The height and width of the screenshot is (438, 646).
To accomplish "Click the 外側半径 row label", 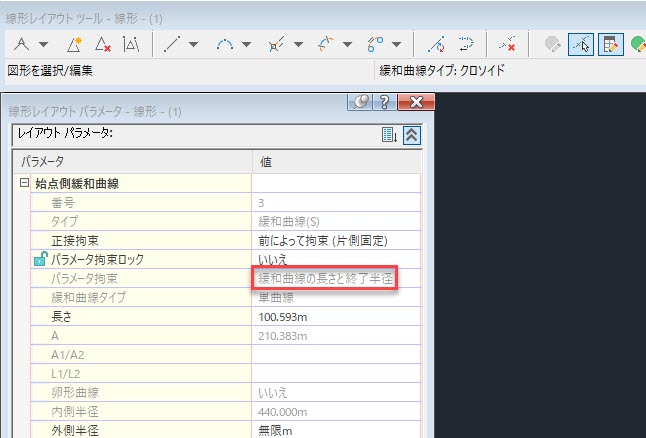I will tap(75, 431).
